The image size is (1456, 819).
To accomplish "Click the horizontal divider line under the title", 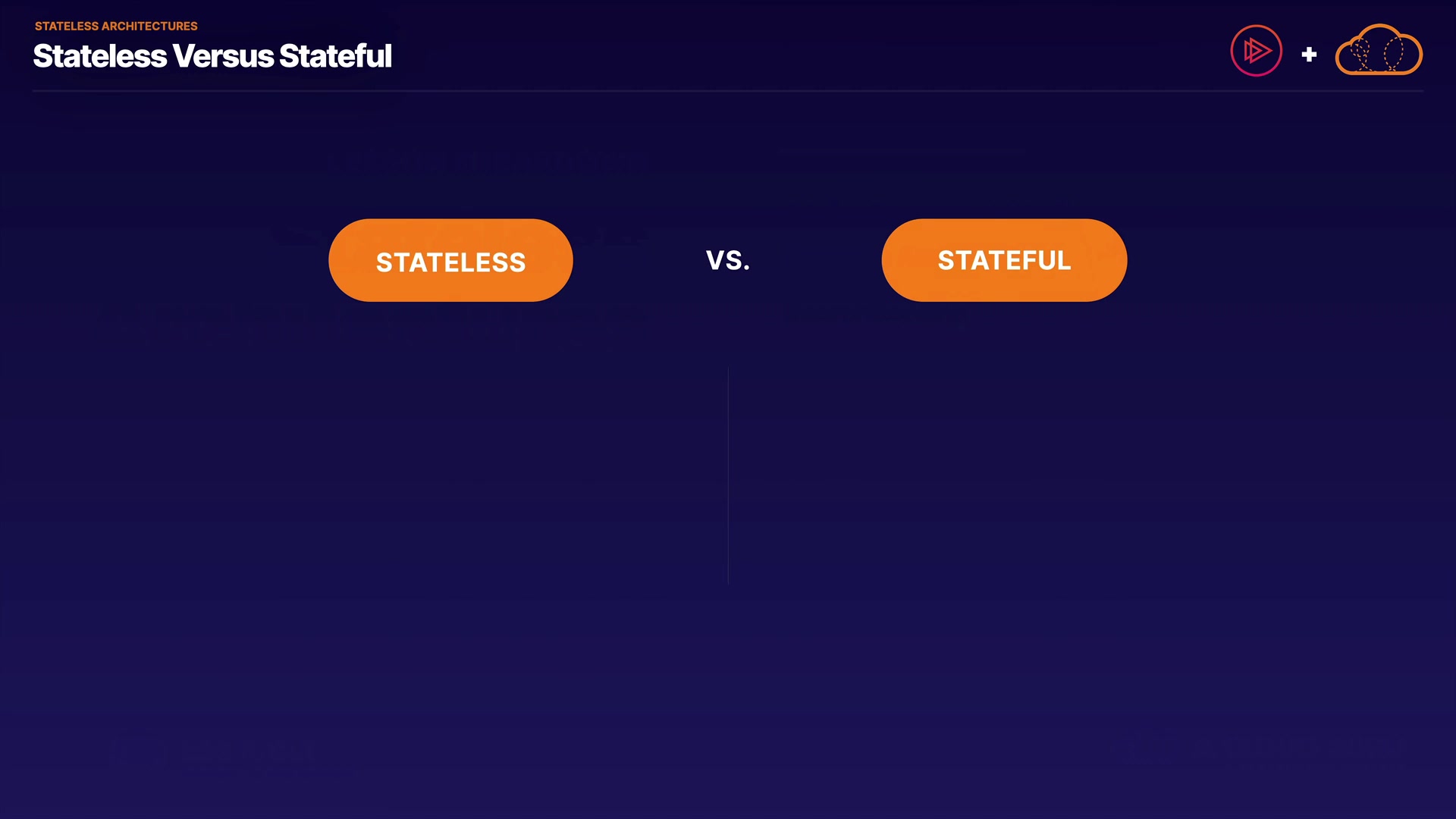I will click(728, 91).
